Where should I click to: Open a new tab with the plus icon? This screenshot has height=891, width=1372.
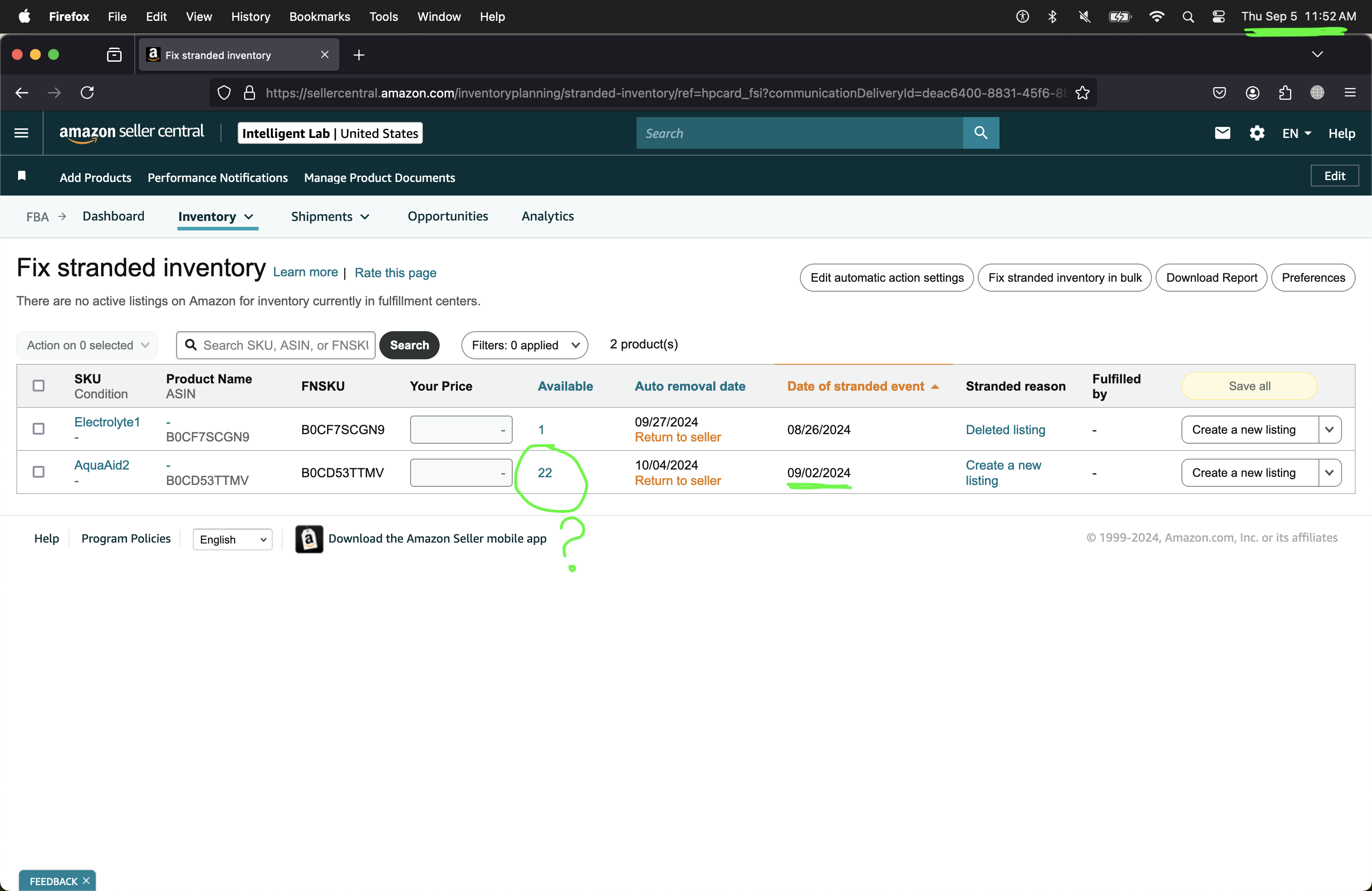(358, 55)
